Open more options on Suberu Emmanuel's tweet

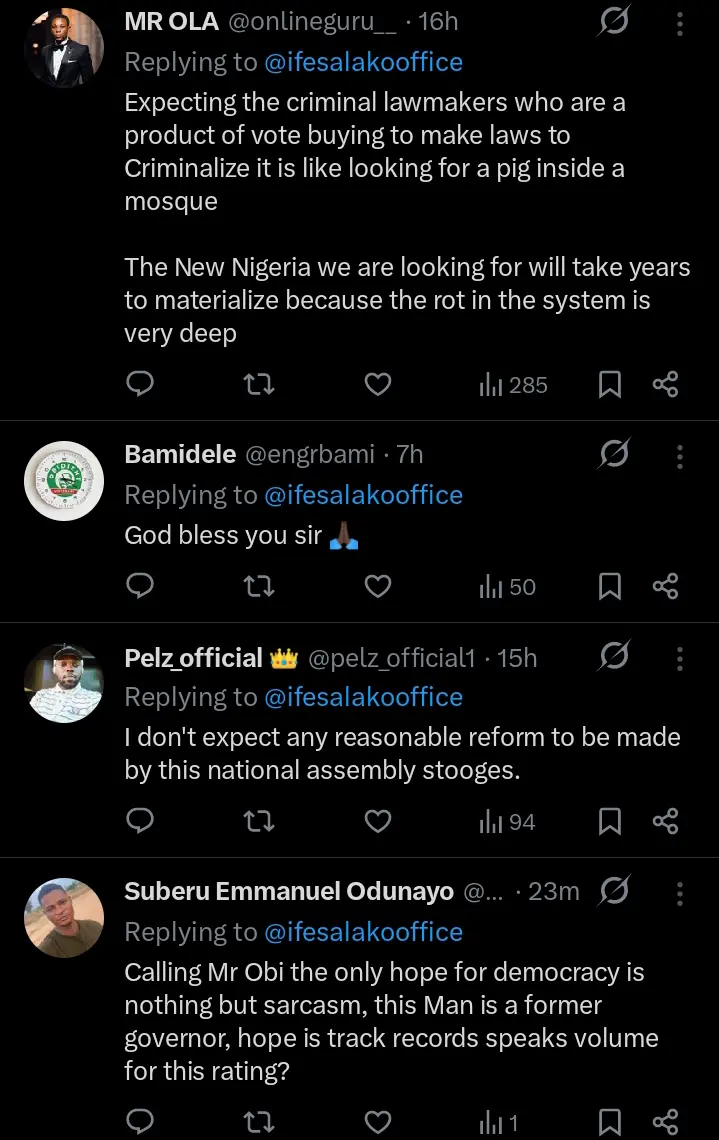pyautogui.click(x=680, y=893)
